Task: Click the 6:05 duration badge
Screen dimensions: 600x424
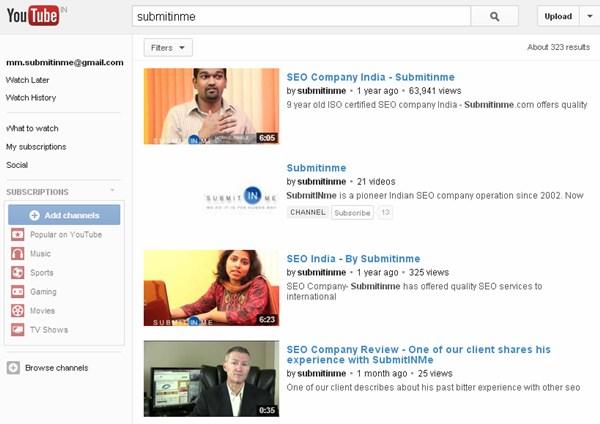Action: [x=267, y=138]
